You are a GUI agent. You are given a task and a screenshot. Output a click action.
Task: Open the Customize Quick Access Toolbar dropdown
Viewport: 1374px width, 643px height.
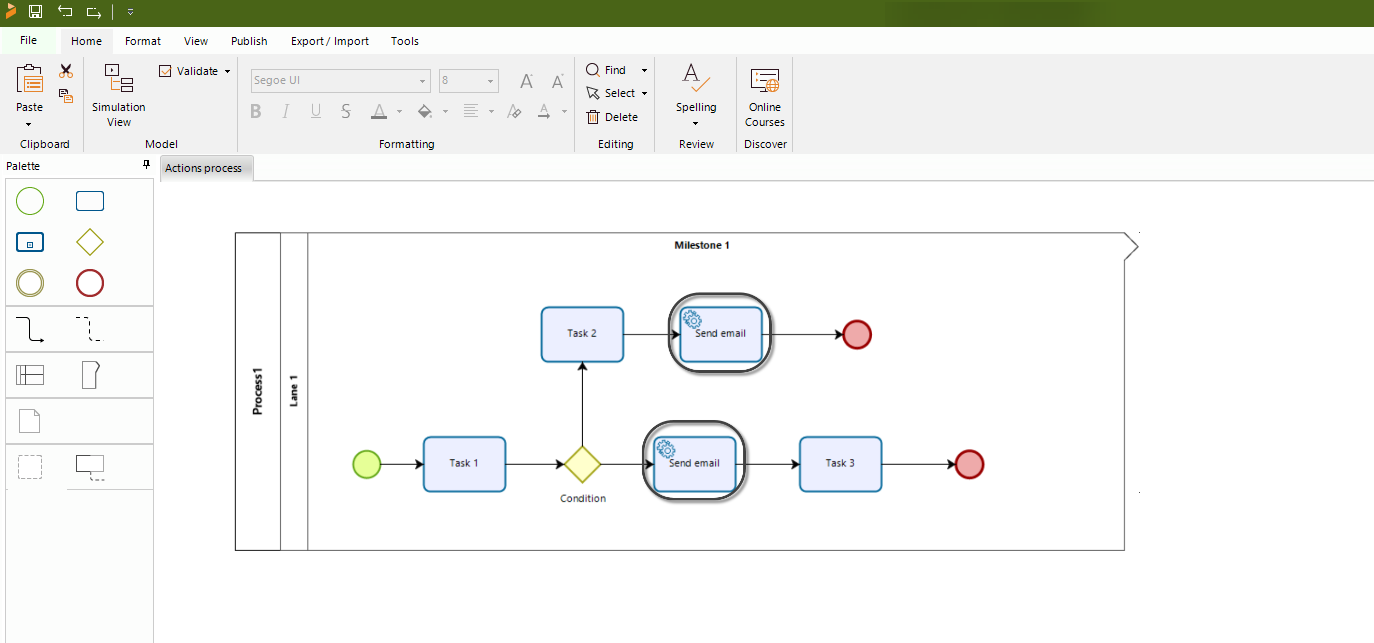pos(130,12)
